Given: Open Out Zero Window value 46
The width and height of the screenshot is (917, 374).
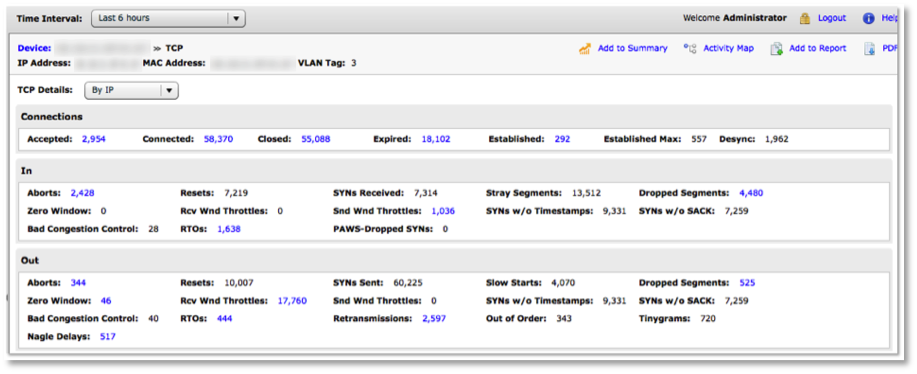Looking at the screenshot, I should [106, 301].
